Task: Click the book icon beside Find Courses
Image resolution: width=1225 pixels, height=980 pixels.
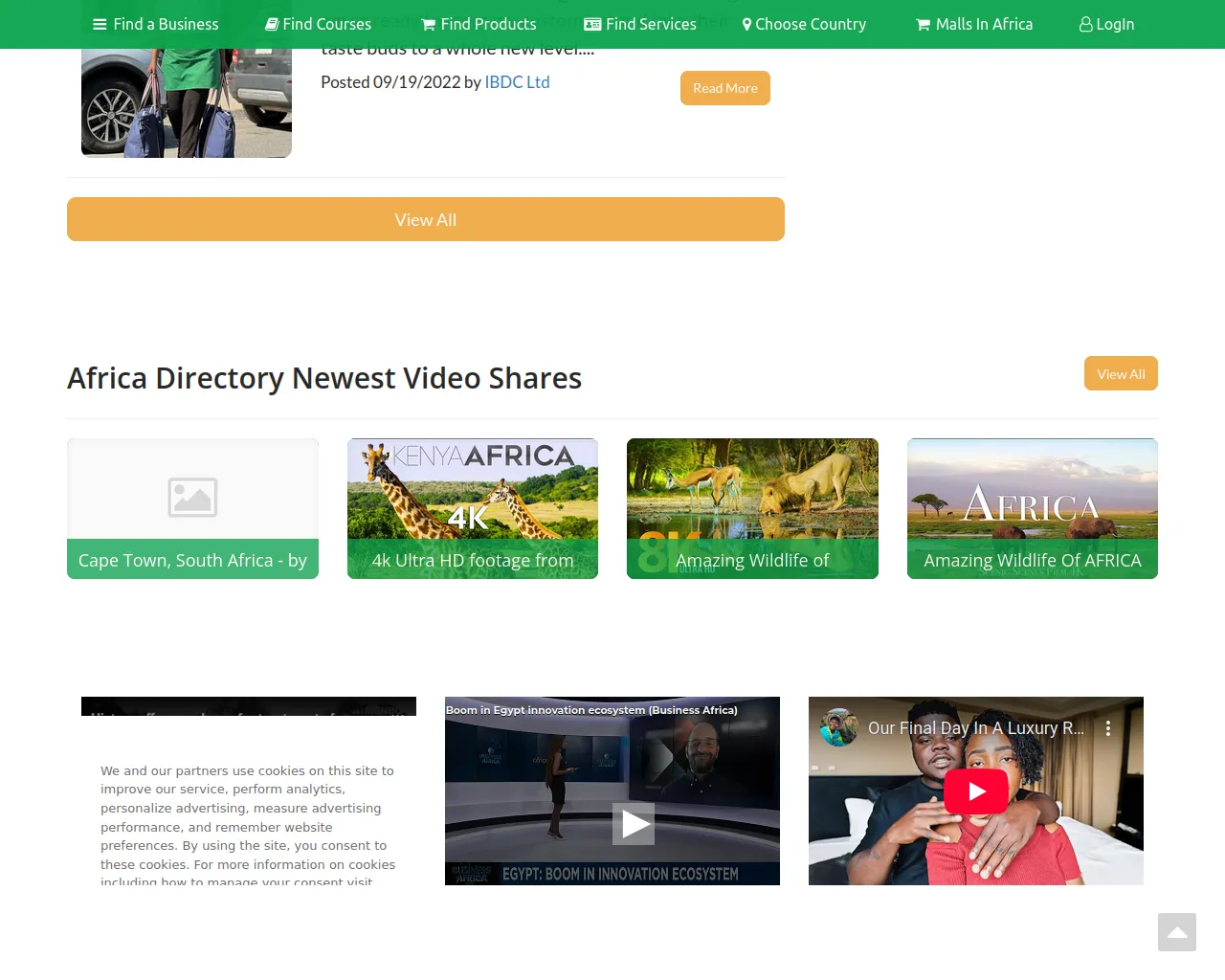Action: (x=272, y=25)
